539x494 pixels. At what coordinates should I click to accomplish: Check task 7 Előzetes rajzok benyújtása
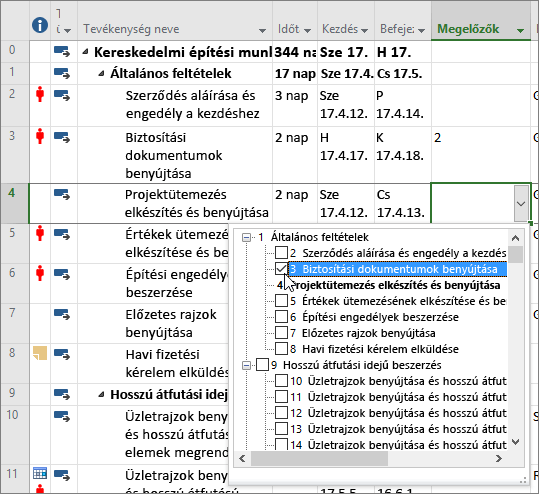281,333
